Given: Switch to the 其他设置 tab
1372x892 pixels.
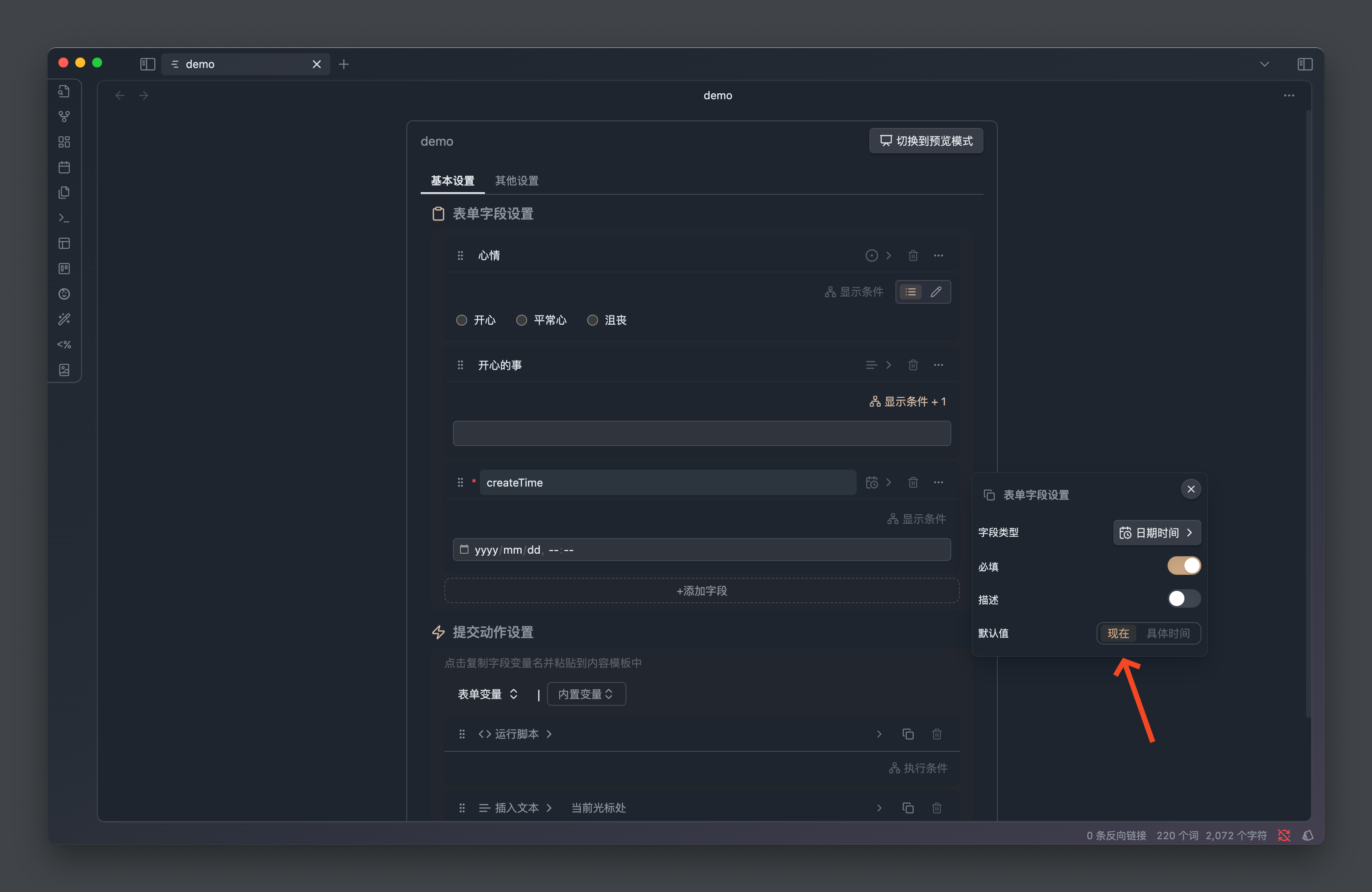Looking at the screenshot, I should click(x=517, y=181).
